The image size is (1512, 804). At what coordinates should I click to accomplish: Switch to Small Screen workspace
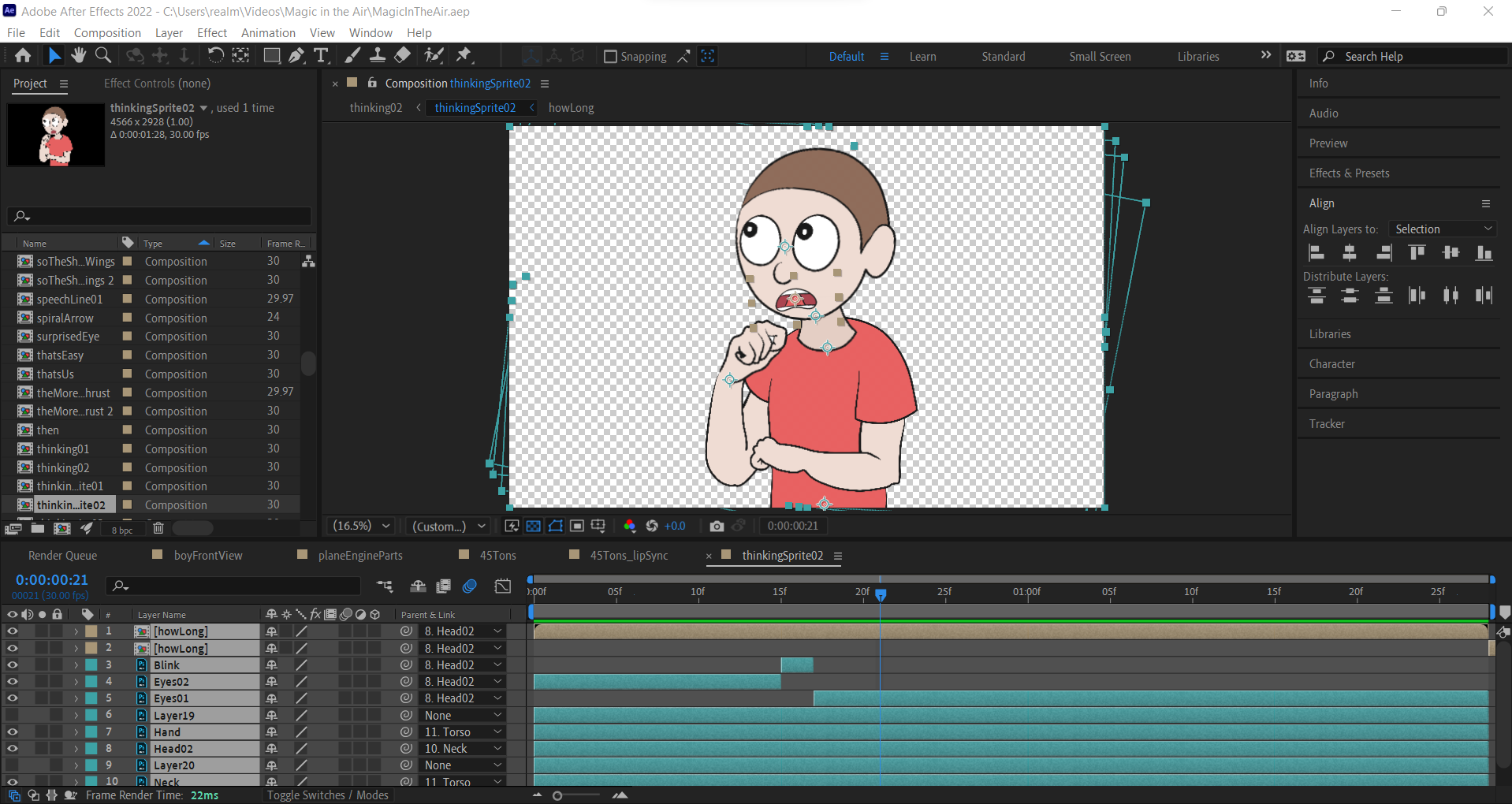point(1100,56)
